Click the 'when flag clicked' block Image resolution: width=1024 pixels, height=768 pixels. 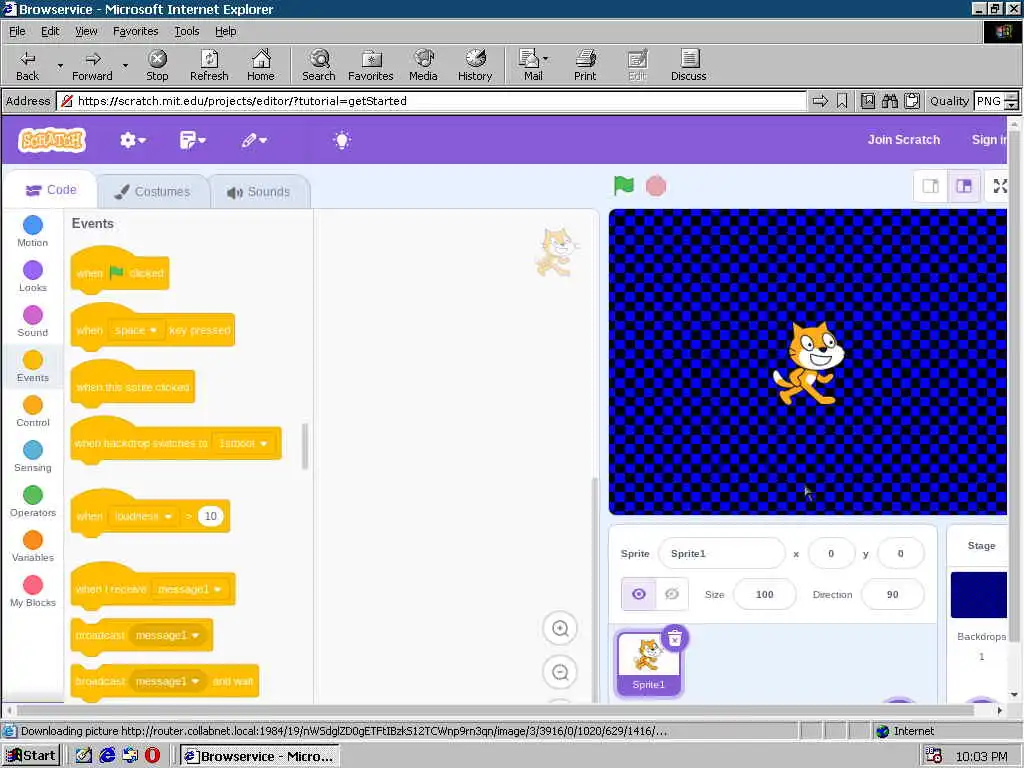[x=120, y=269]
